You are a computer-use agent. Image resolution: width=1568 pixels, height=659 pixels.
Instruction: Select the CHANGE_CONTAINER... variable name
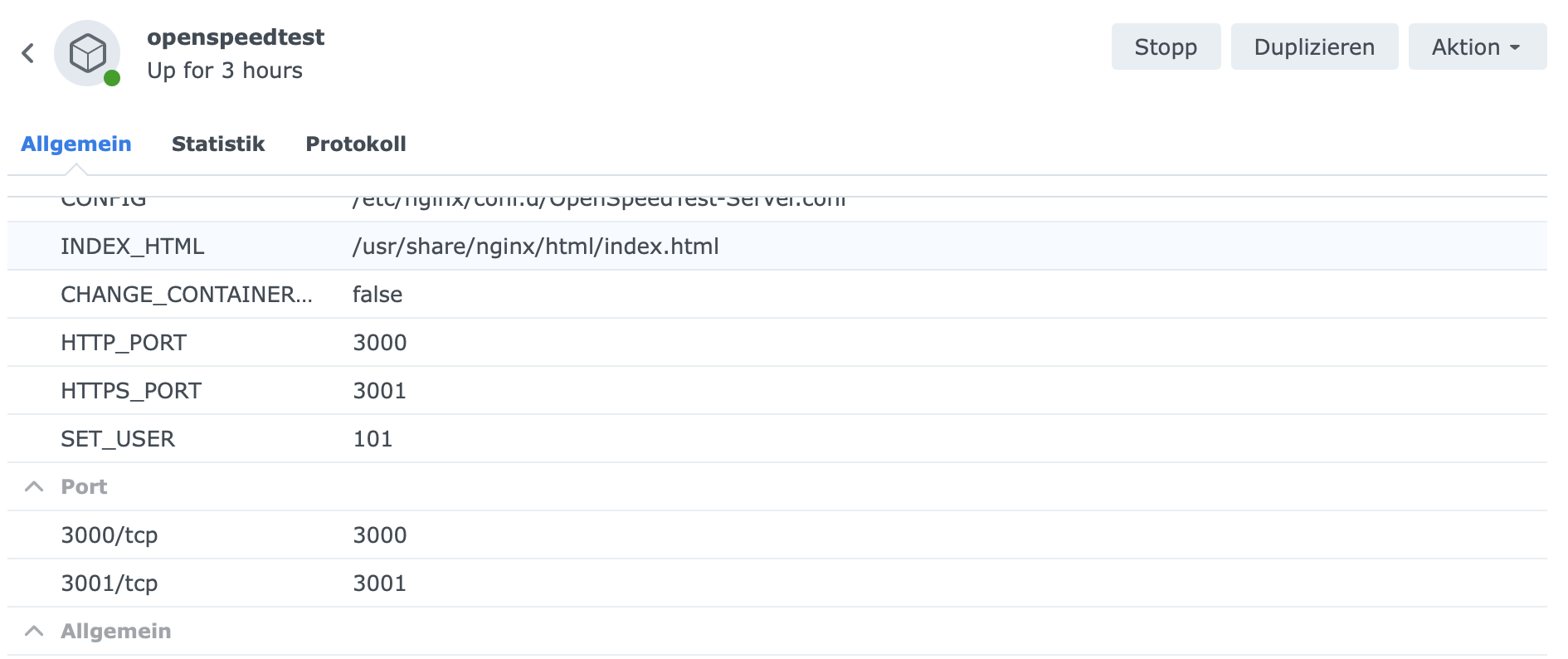(187, 295)
